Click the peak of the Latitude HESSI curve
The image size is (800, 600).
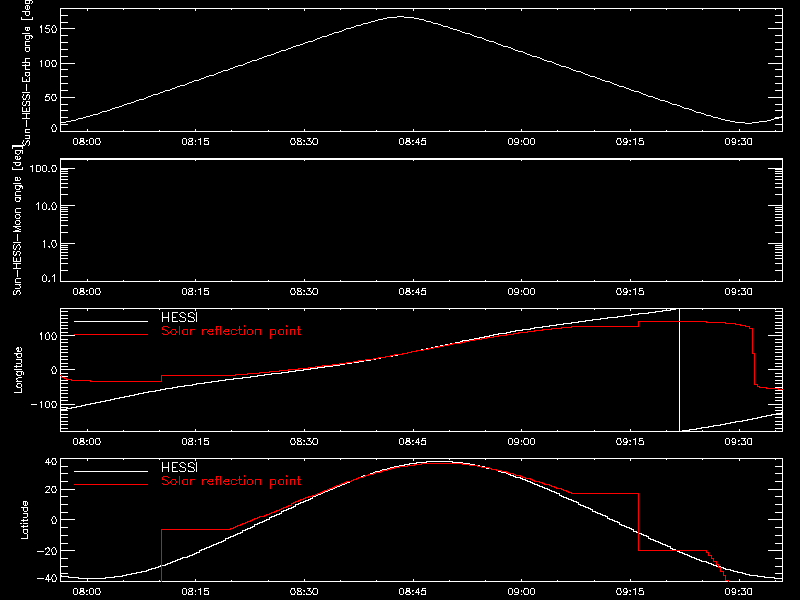click(x=438, y=461)
